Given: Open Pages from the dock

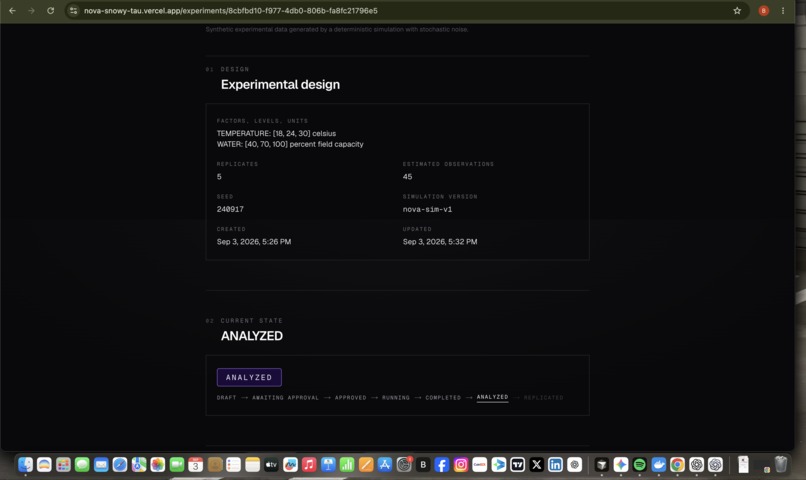Looking at the screenshot, I should click(x=365, y=465).
